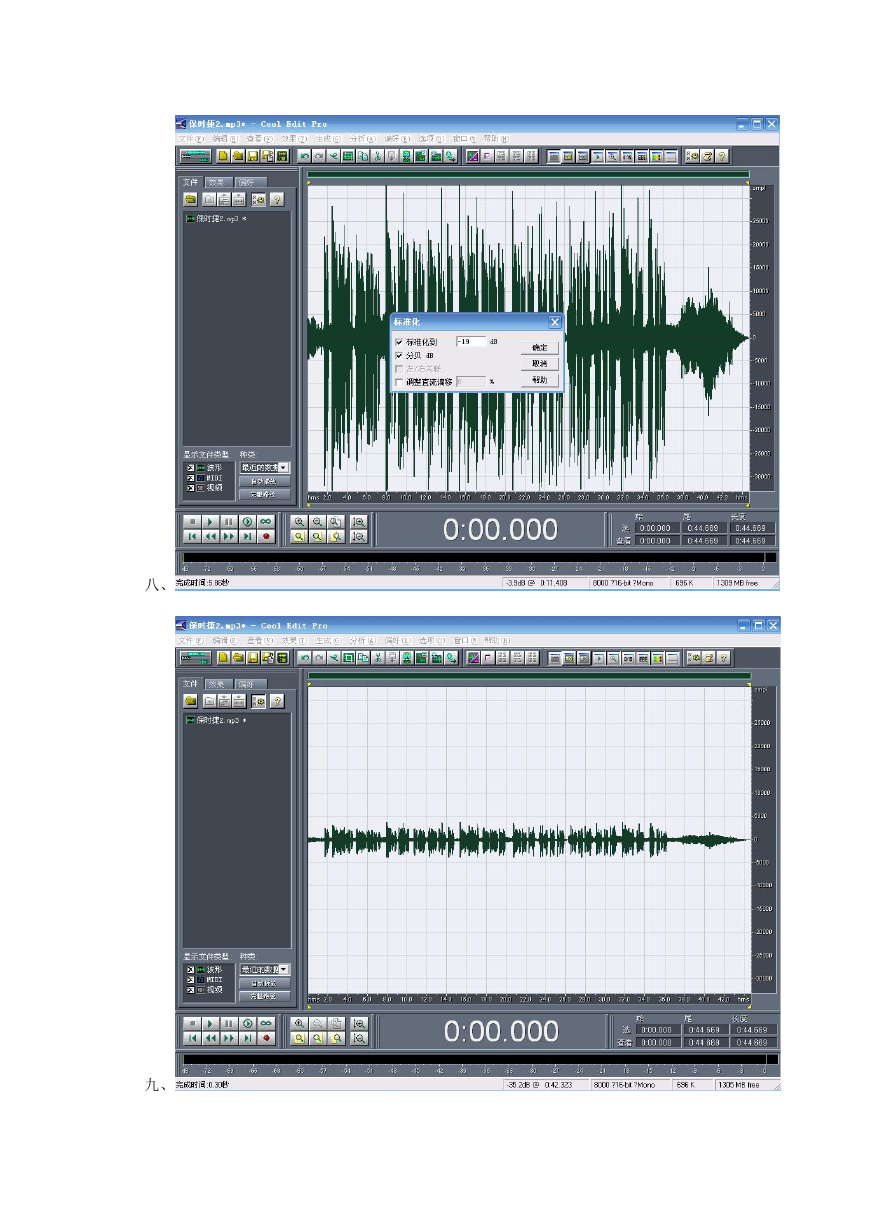The image size is (869, 1228).
Task: Toggle the 波形 file type checkbox, lower window
Action: tap(188, 969)
